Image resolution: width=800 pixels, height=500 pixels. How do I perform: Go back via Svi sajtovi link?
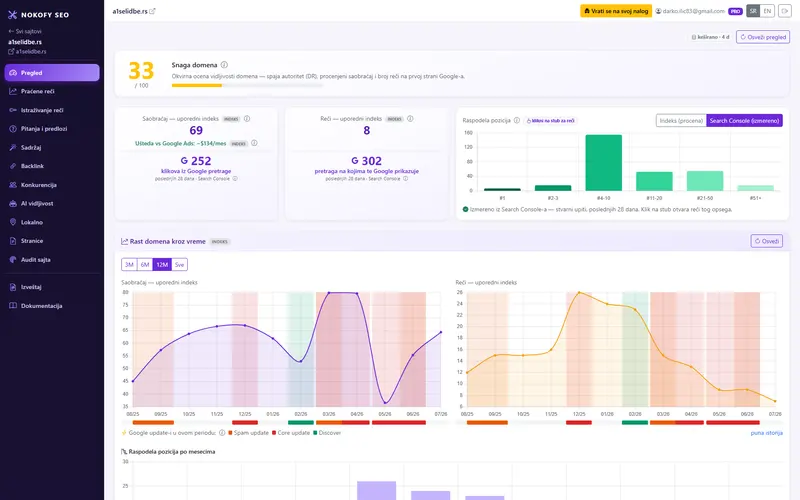(25, 31)
